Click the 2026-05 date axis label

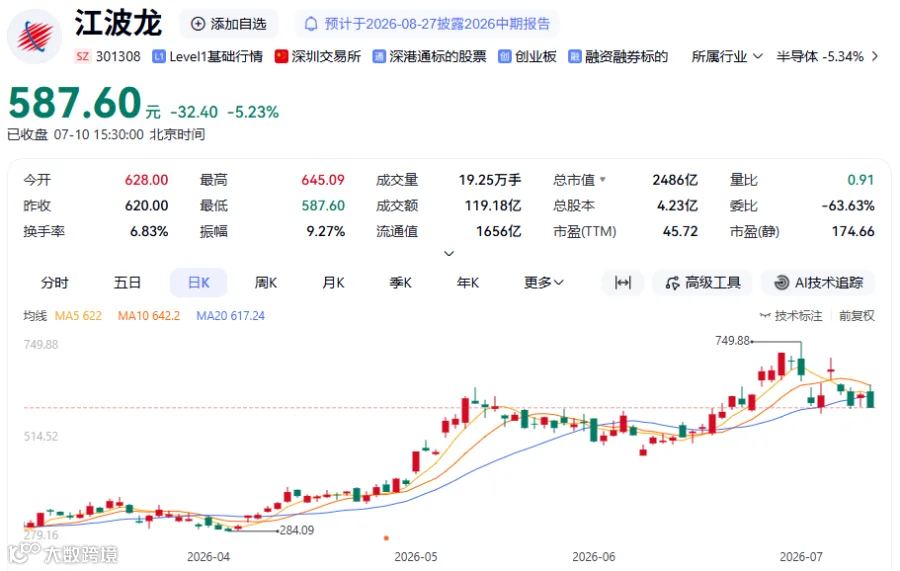coord(416,557)
